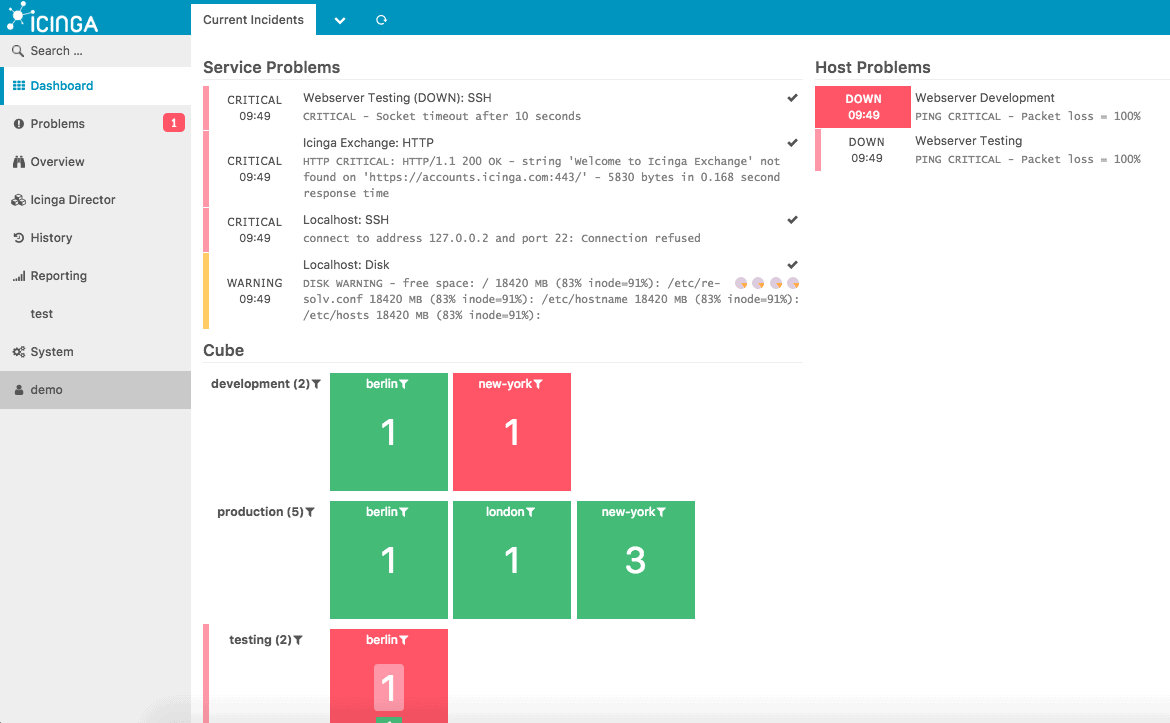Viewport: 1170px width, 723px height.
Task: Open the Localhost: Disk service link
Action: (x=346, y=265)
